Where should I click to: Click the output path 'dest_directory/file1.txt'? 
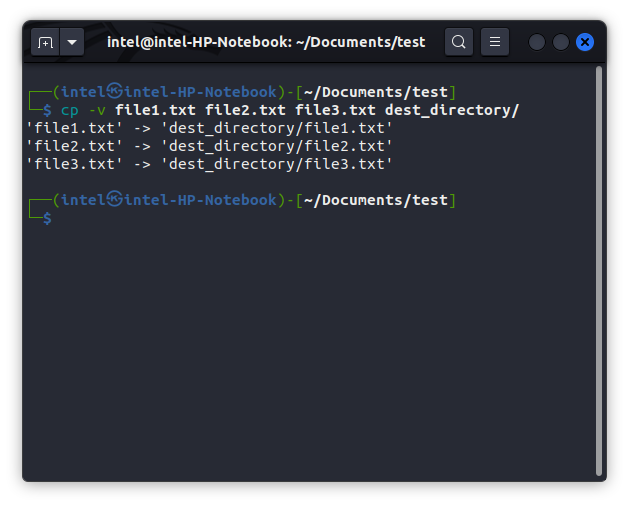coord(277,128)
